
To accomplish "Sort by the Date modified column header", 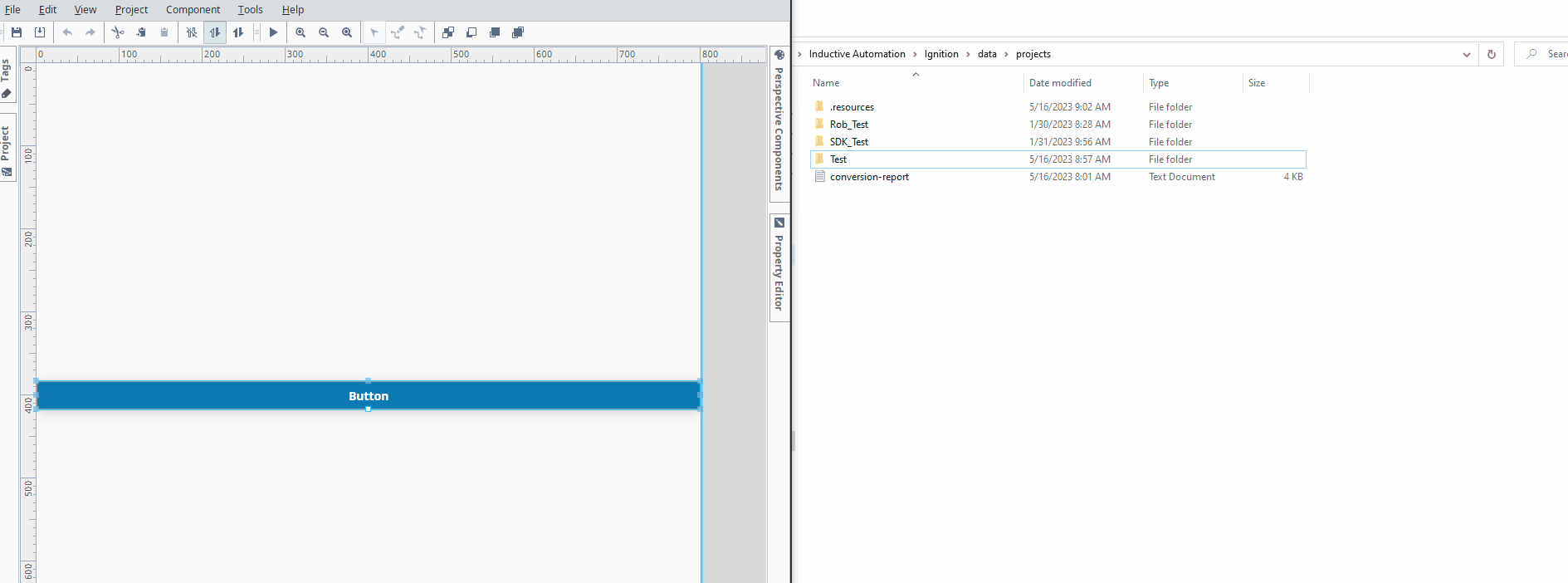I will coord(1082,83).
